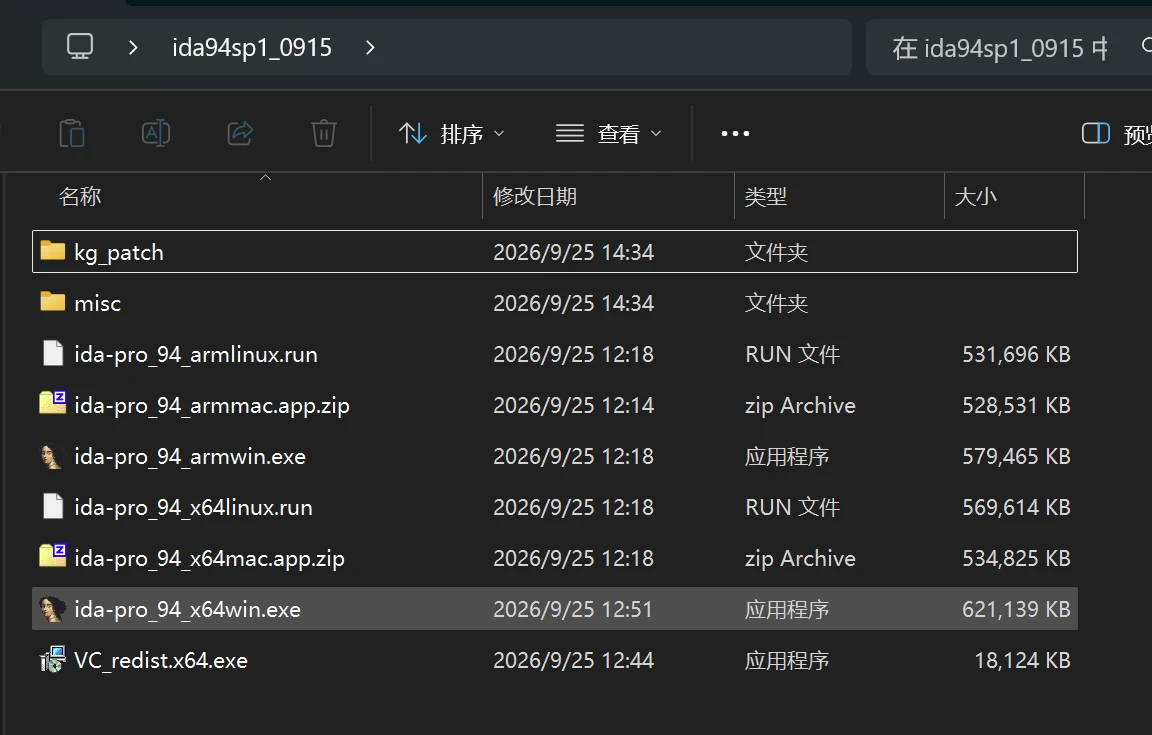
Task: Click size 531,696 KB cell
Action: 1016,354
